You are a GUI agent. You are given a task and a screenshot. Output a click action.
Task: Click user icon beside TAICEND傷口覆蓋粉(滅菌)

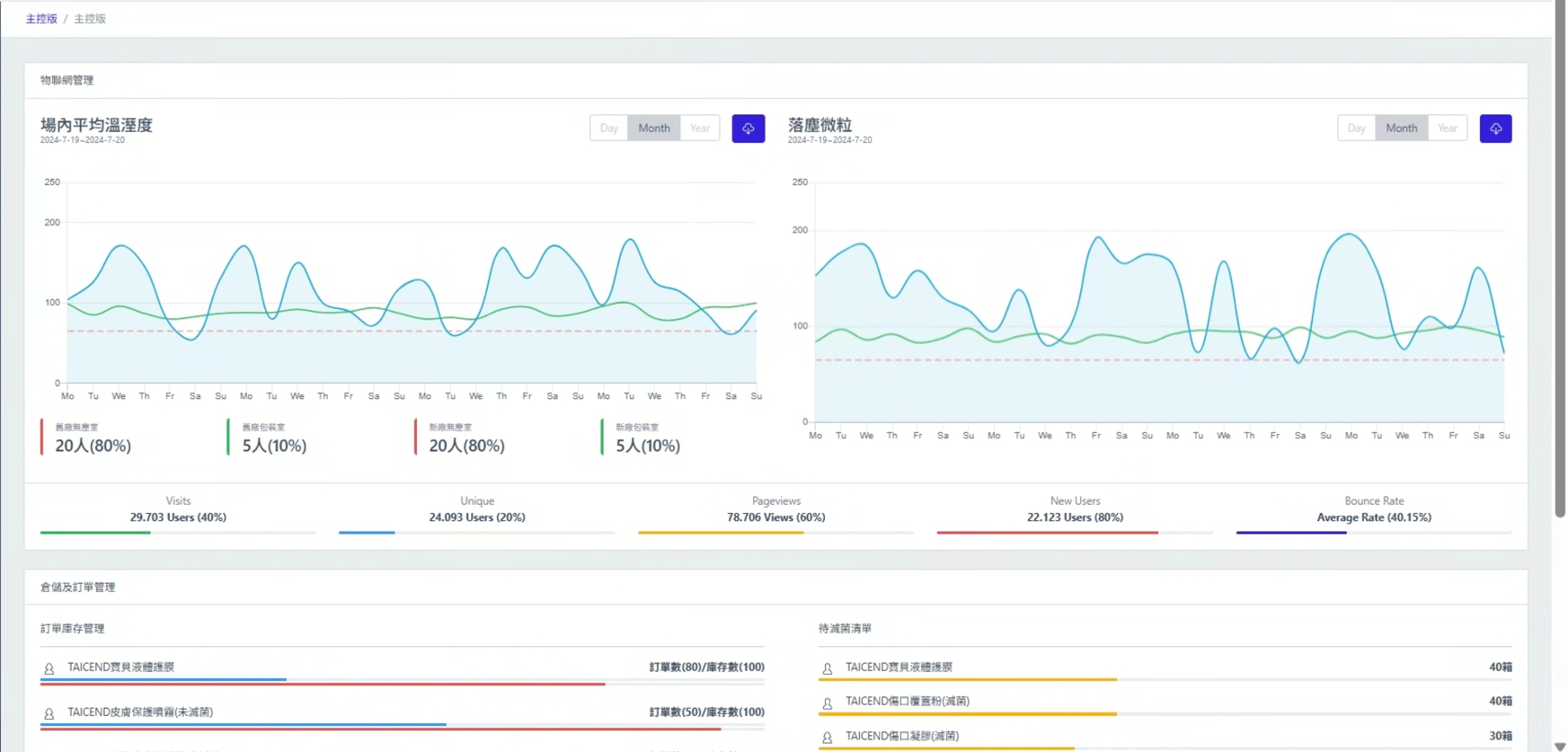827,703
